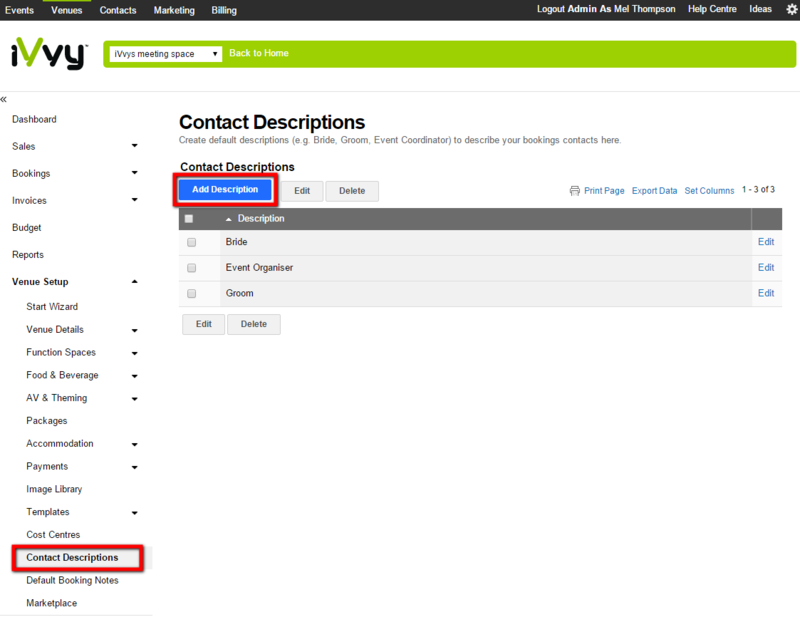Expand the Sales sidebar section

[134, 146]
